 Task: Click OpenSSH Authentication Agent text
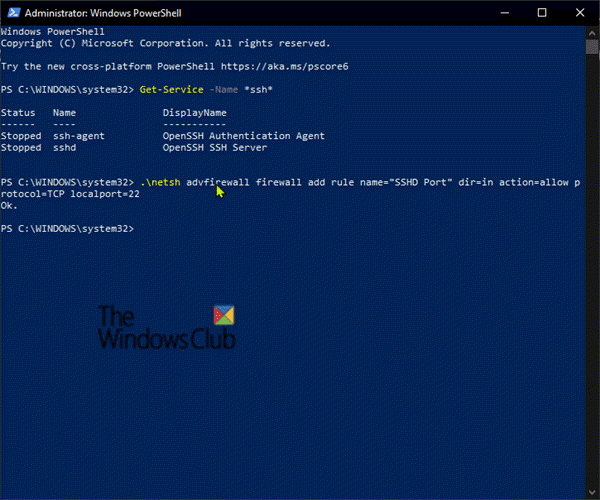click(x=243, y=136)
